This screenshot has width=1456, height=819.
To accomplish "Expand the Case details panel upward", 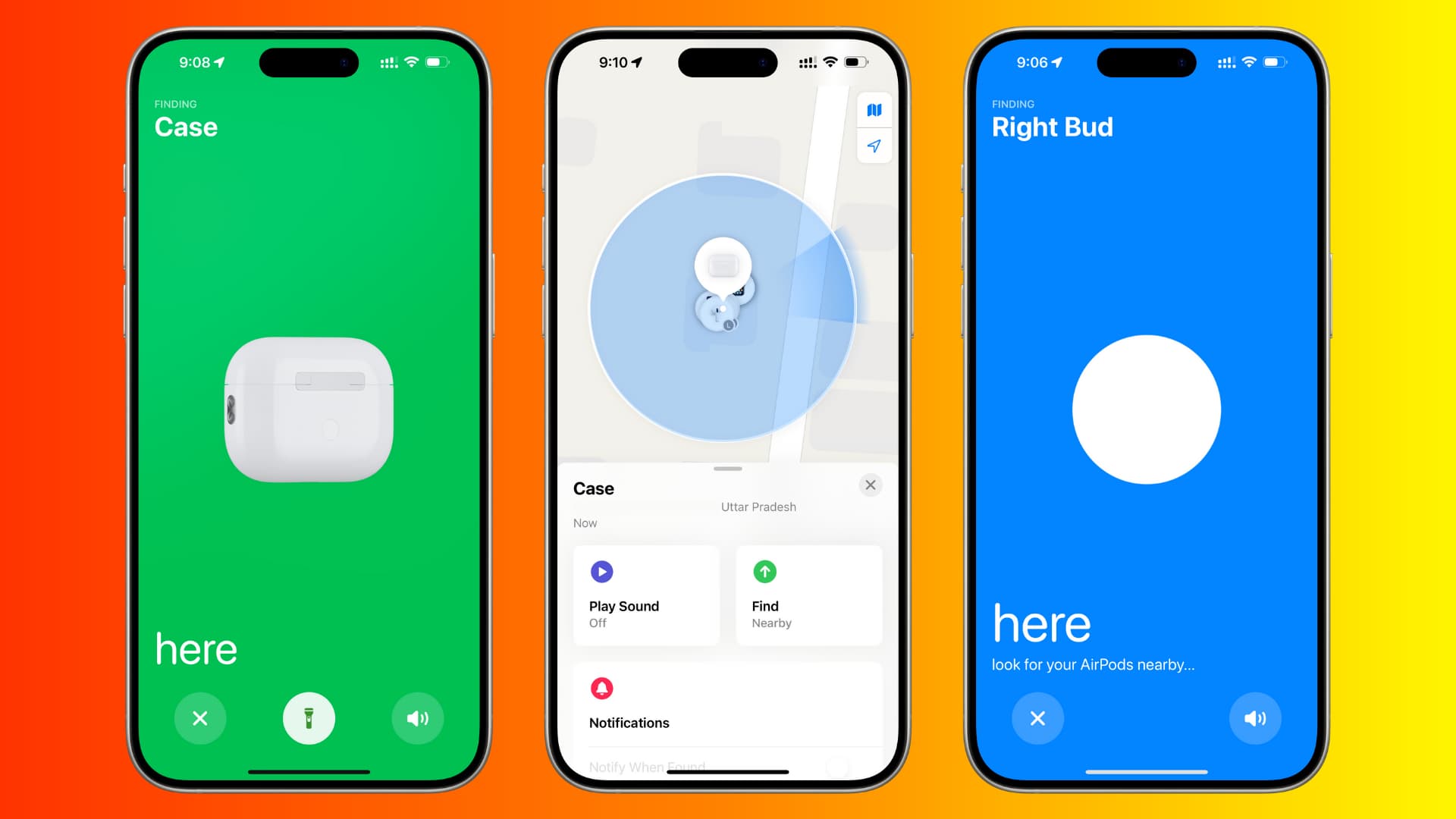I will (x=727, y=468).
